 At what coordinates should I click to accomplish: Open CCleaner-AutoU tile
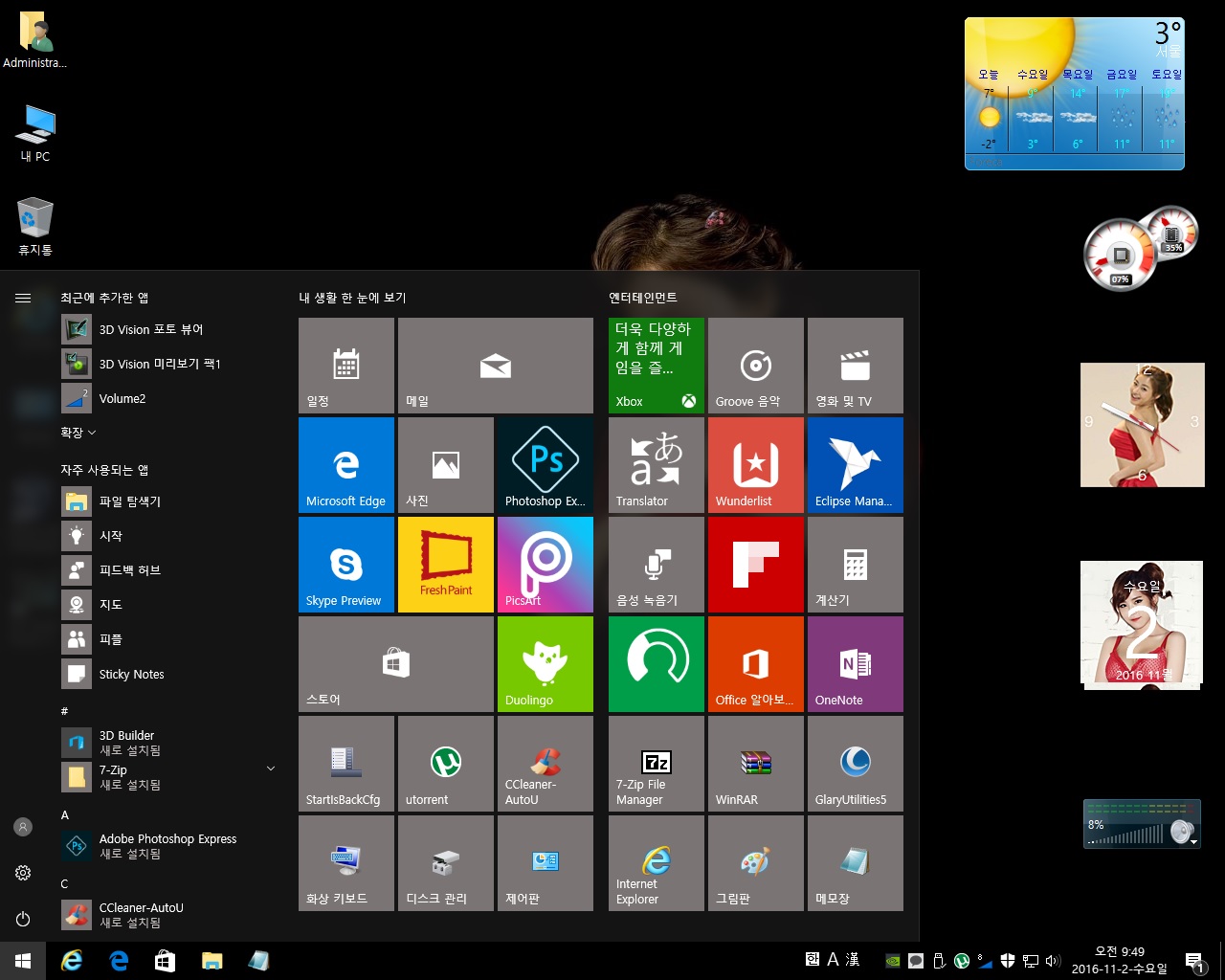546,764
